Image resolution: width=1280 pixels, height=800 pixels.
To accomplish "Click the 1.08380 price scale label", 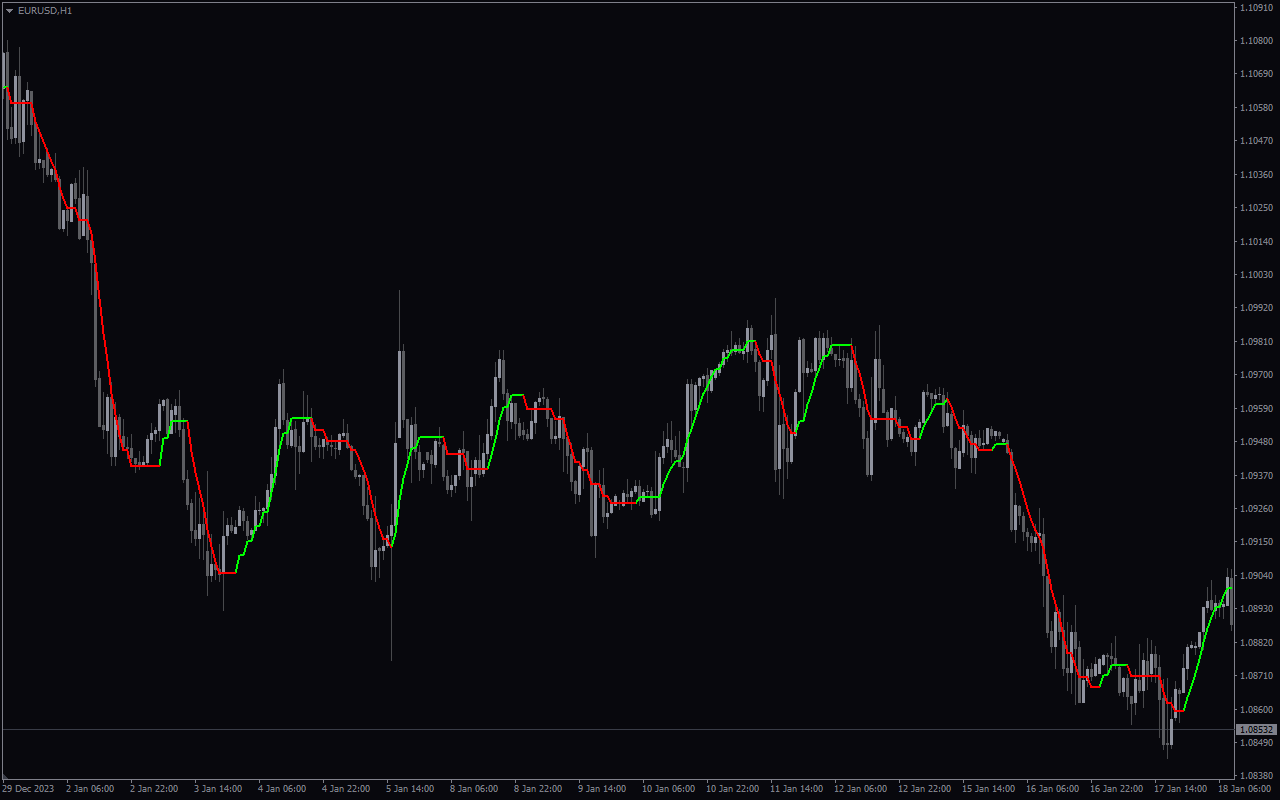I will click(x=1256, y=776).
